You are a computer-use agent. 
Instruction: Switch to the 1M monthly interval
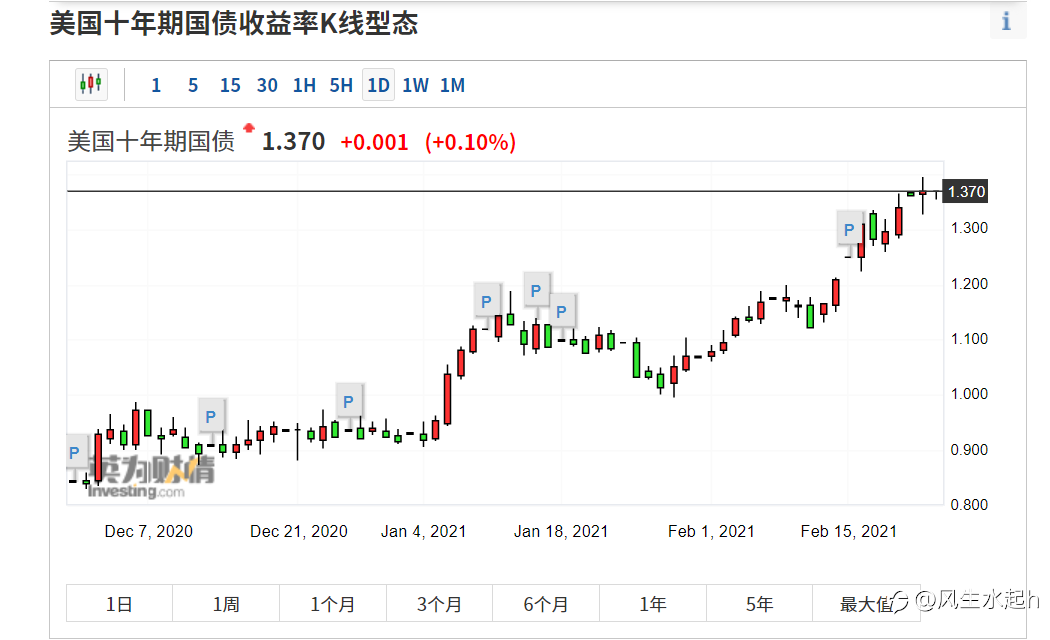tap(452, 85)
